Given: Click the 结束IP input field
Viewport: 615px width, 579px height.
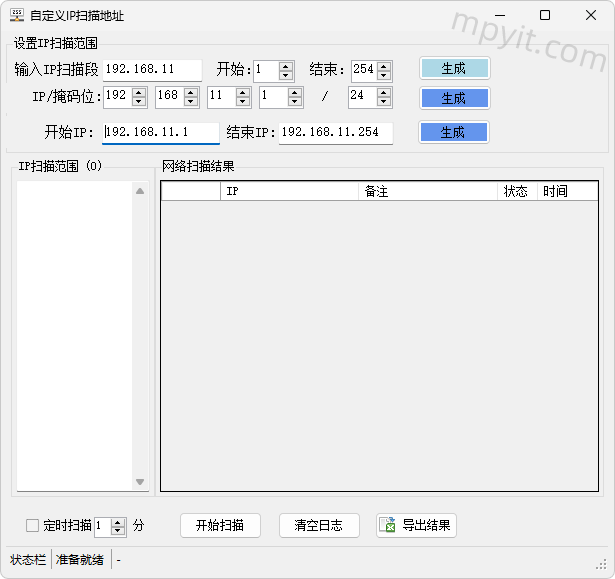Looking at the screenshot, I should [x=336, y=133].
